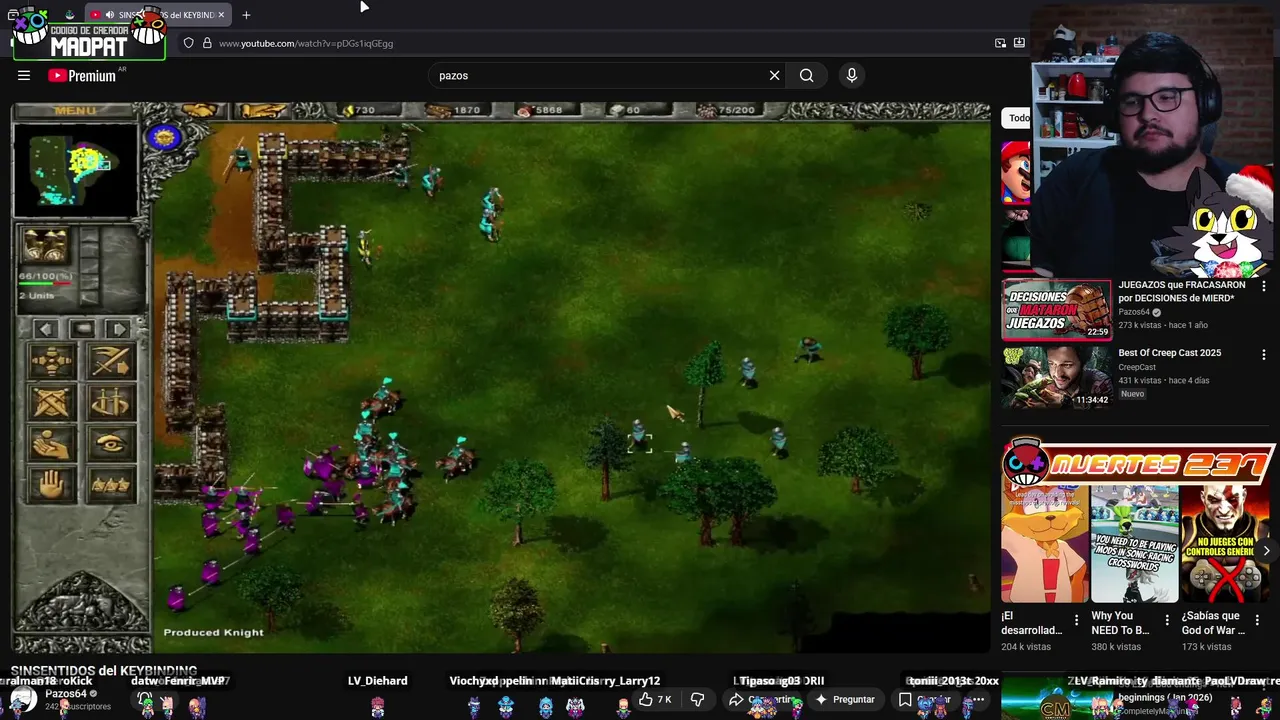This screenshot has width=1280, height=720.
Task: Select the 'Todo' filter chip
Action: pos(1017,118)
